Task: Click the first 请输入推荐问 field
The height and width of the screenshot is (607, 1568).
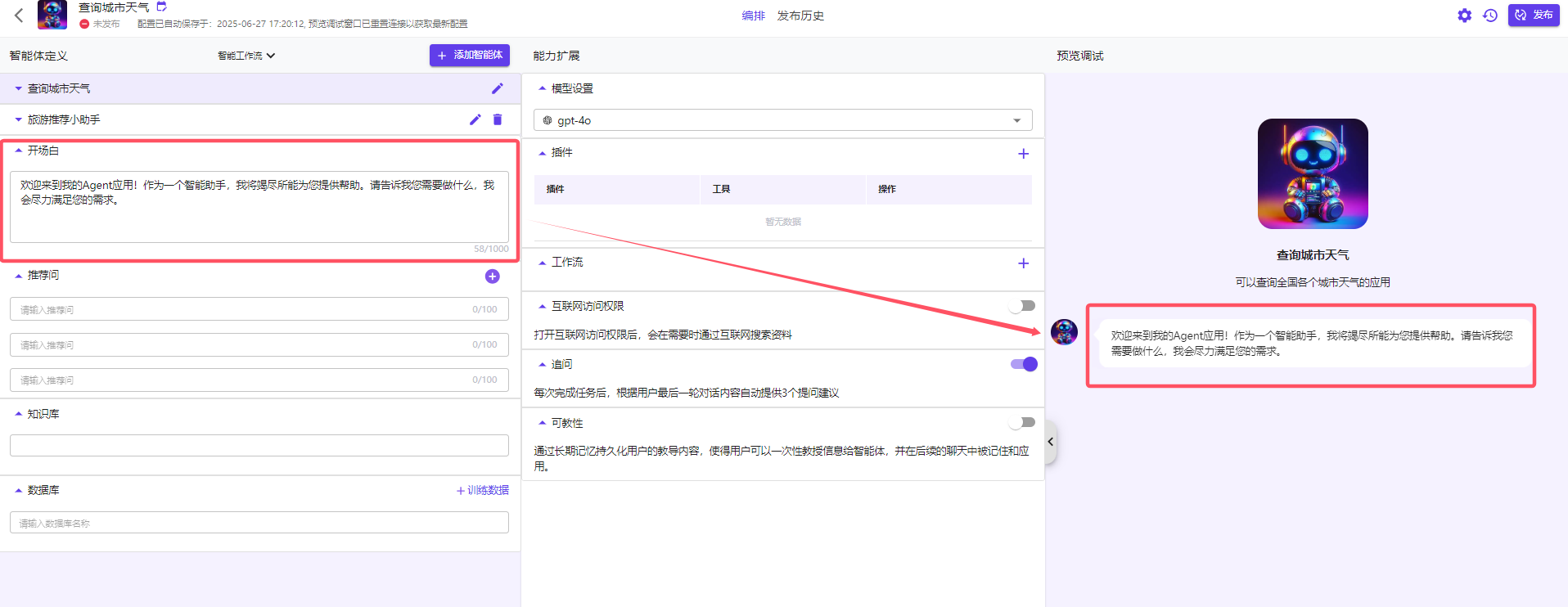Action: coord(259,309)
